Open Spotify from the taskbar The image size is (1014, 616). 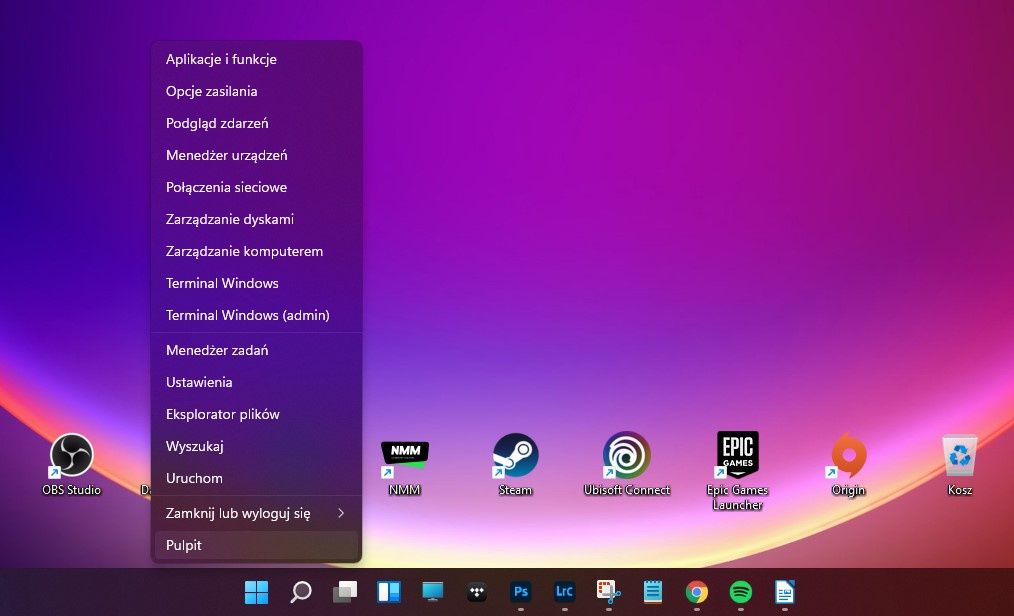pos(740,592)
